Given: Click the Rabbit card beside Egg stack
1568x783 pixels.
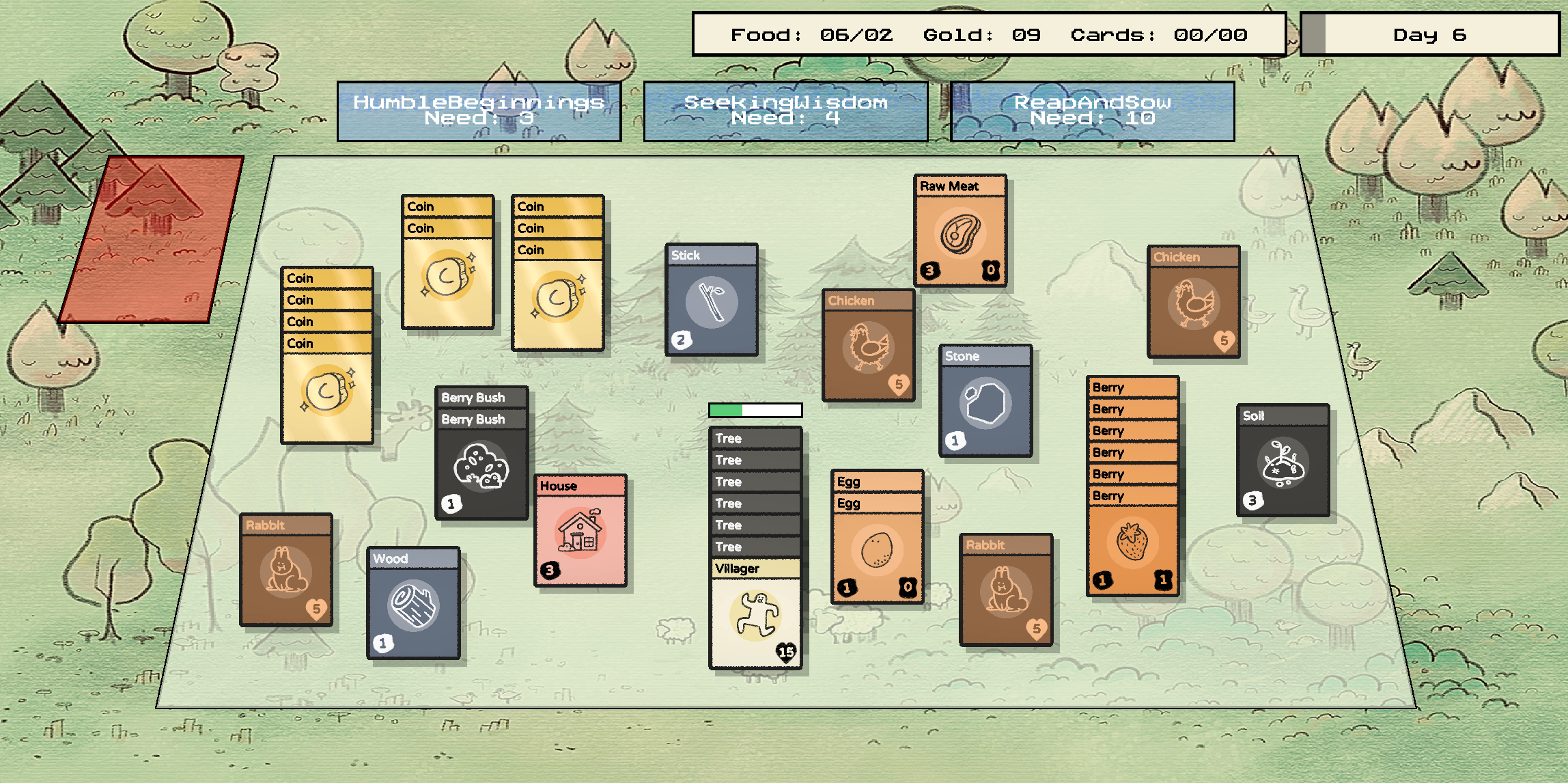Looking at the screenshot, I should click(x=1006, y=590).
